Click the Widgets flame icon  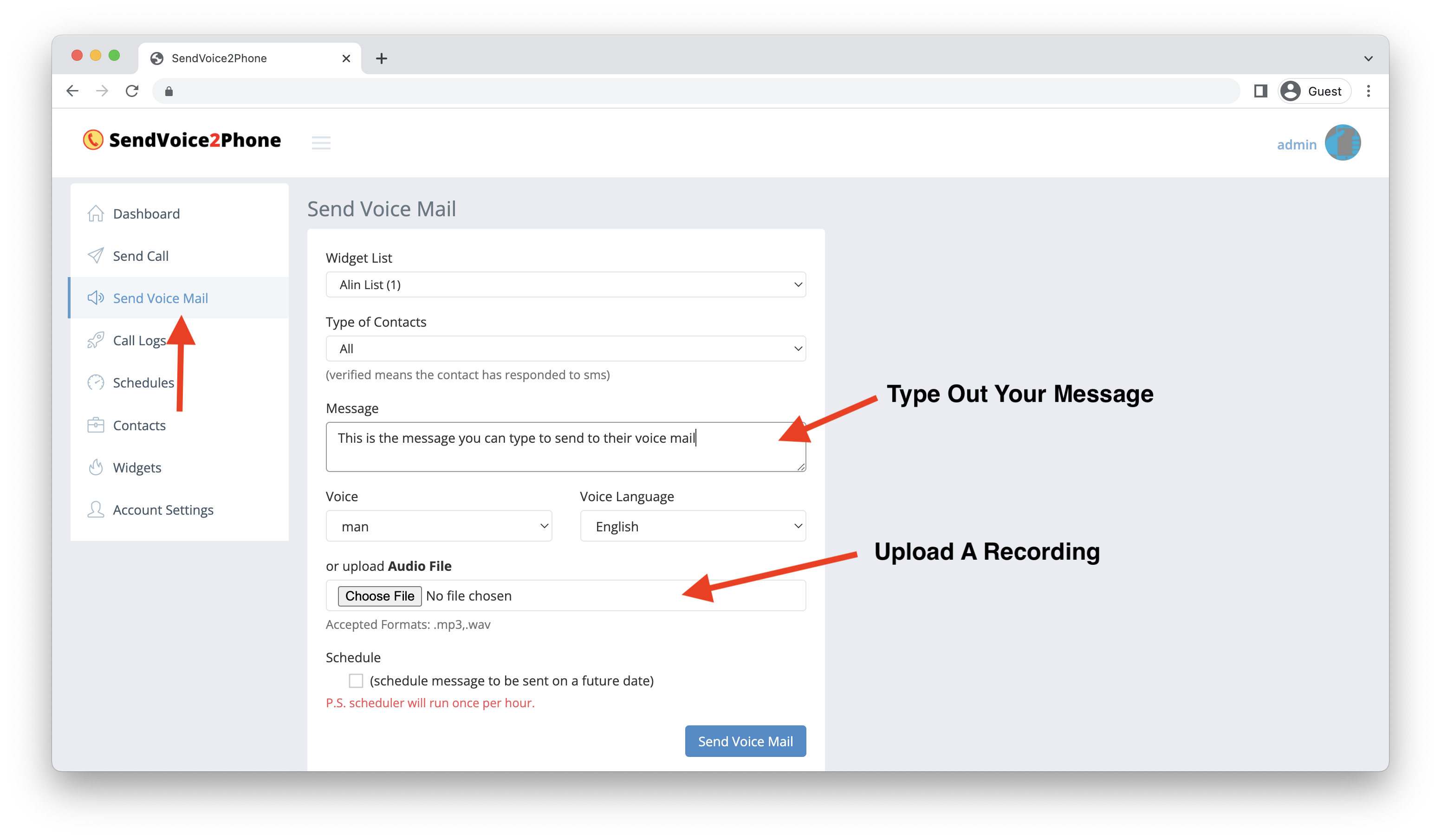[96, 467]
